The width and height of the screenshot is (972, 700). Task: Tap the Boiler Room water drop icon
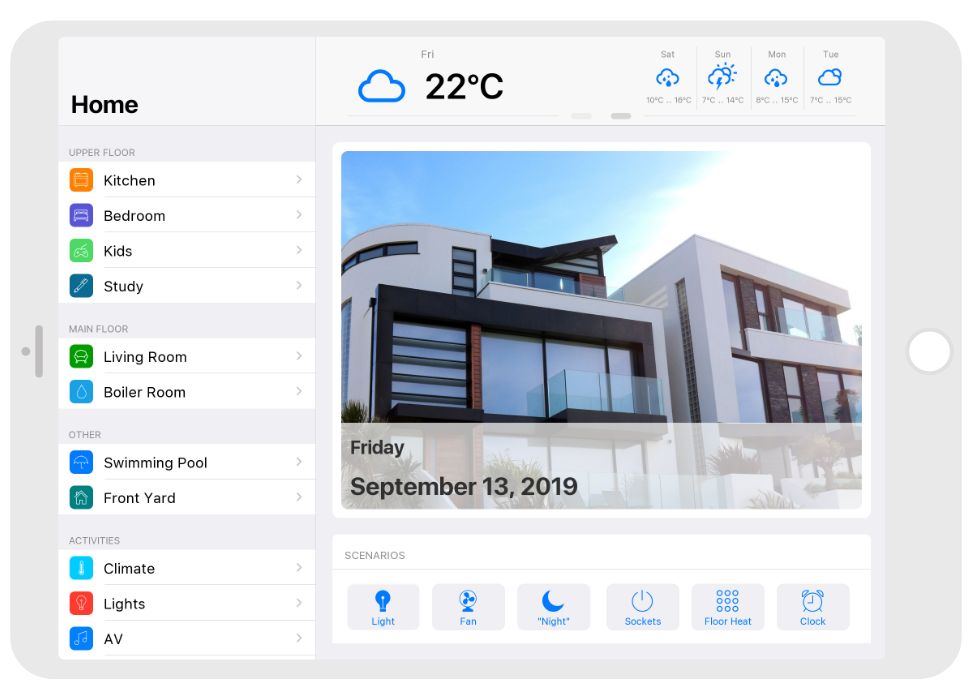coord(81,392)
